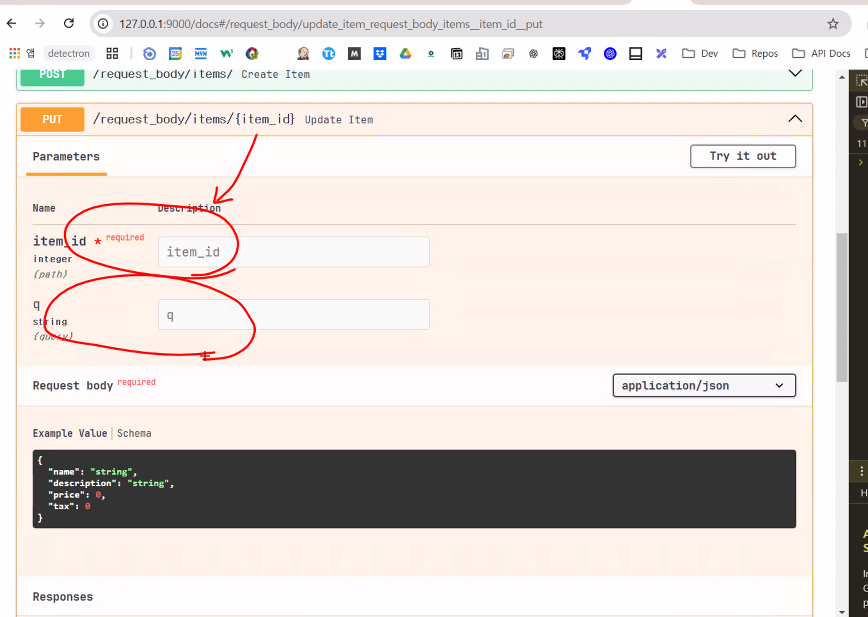Image resolution: width=868 pixels, height=617 pixels.
Task: Open the application/json content type dropdown
Action: click(x=704, y=386)
